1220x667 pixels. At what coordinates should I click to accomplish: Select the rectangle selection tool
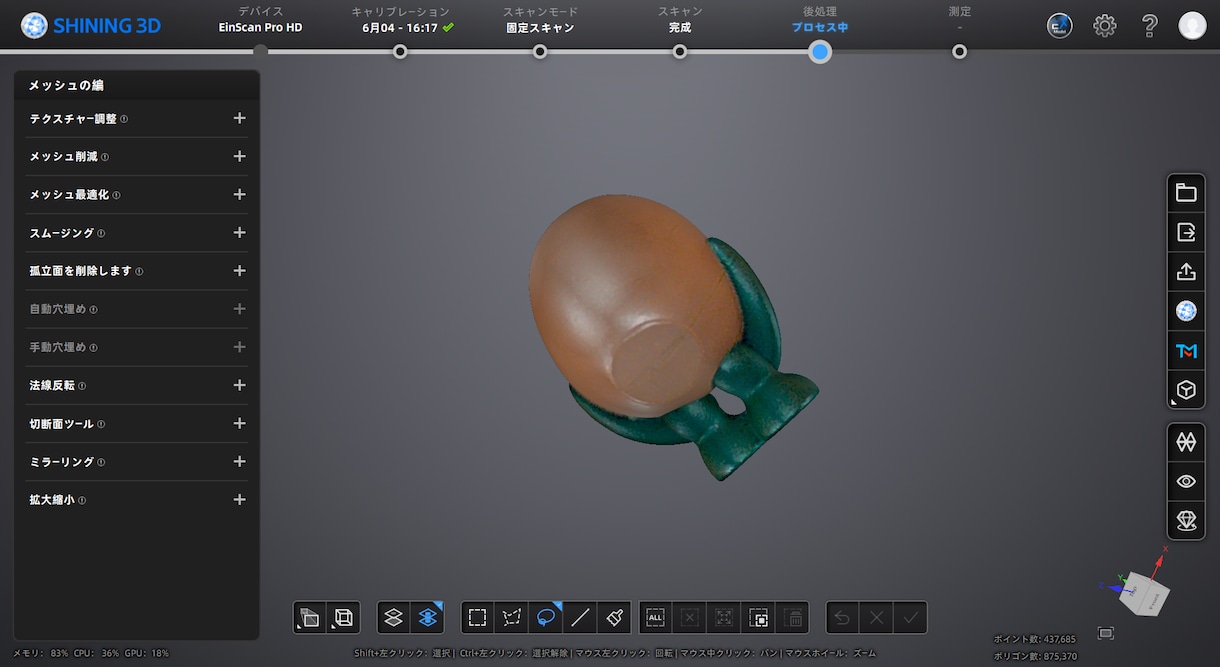478,618
